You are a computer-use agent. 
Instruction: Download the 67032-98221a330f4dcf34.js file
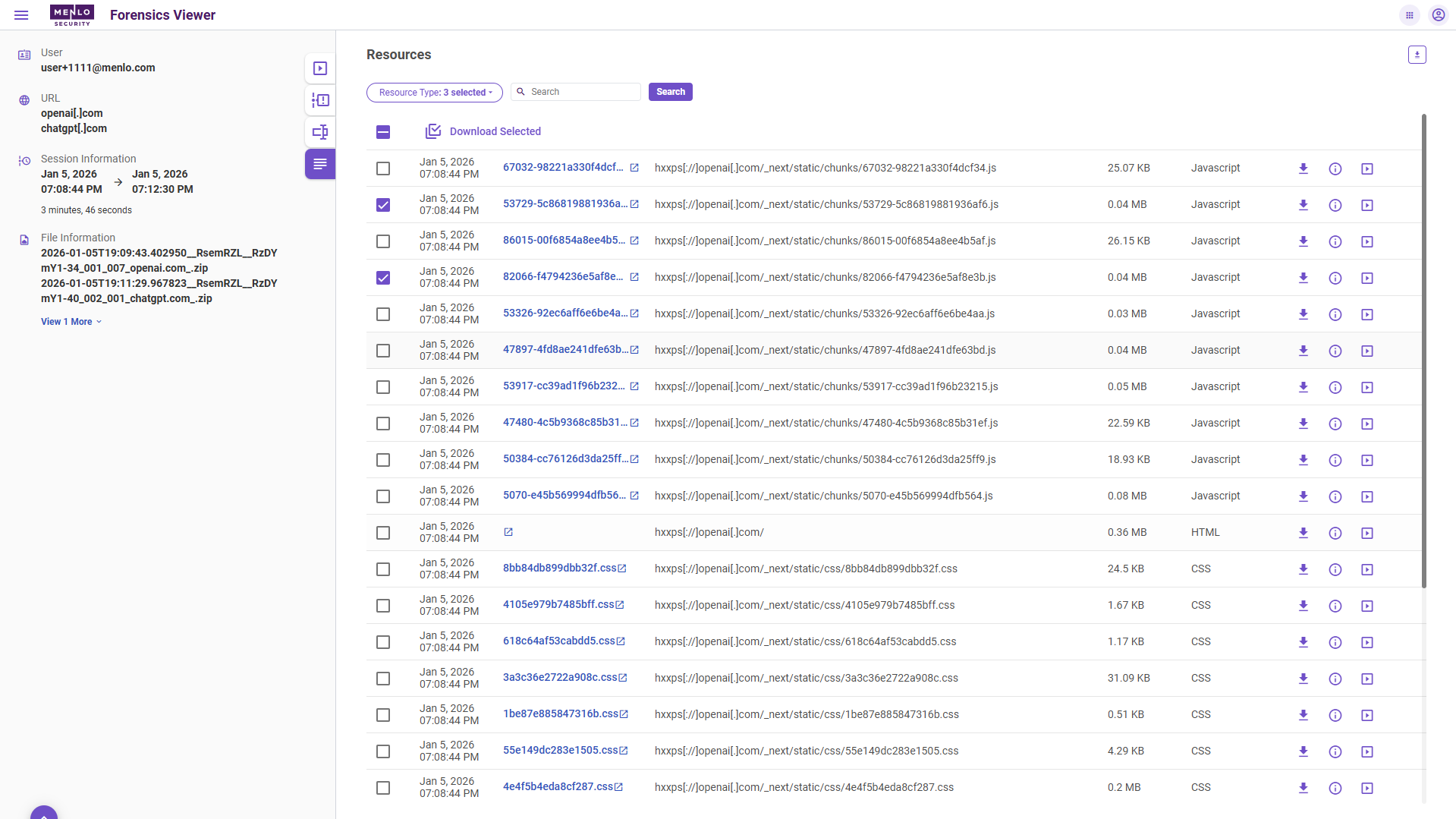click(x=1303, y=169)
